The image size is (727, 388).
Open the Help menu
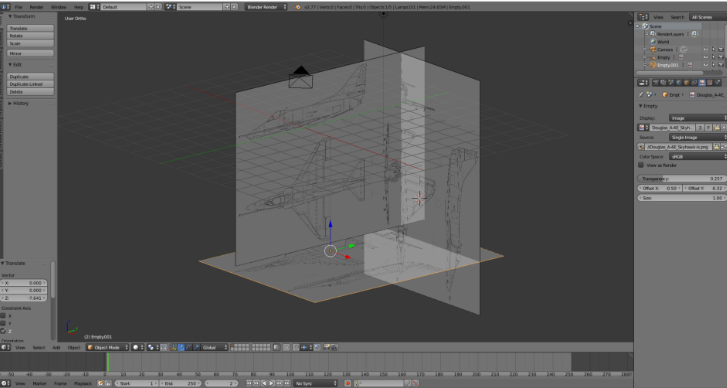pos(79,7)
